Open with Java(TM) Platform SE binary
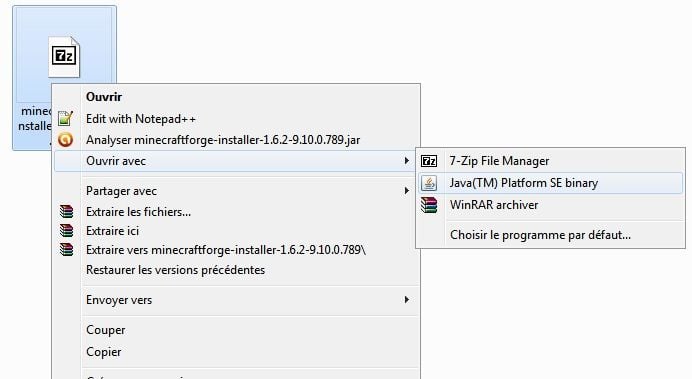The height and width of the screenshot is (379, 692). pyautogui.click(x=523, y=183)
